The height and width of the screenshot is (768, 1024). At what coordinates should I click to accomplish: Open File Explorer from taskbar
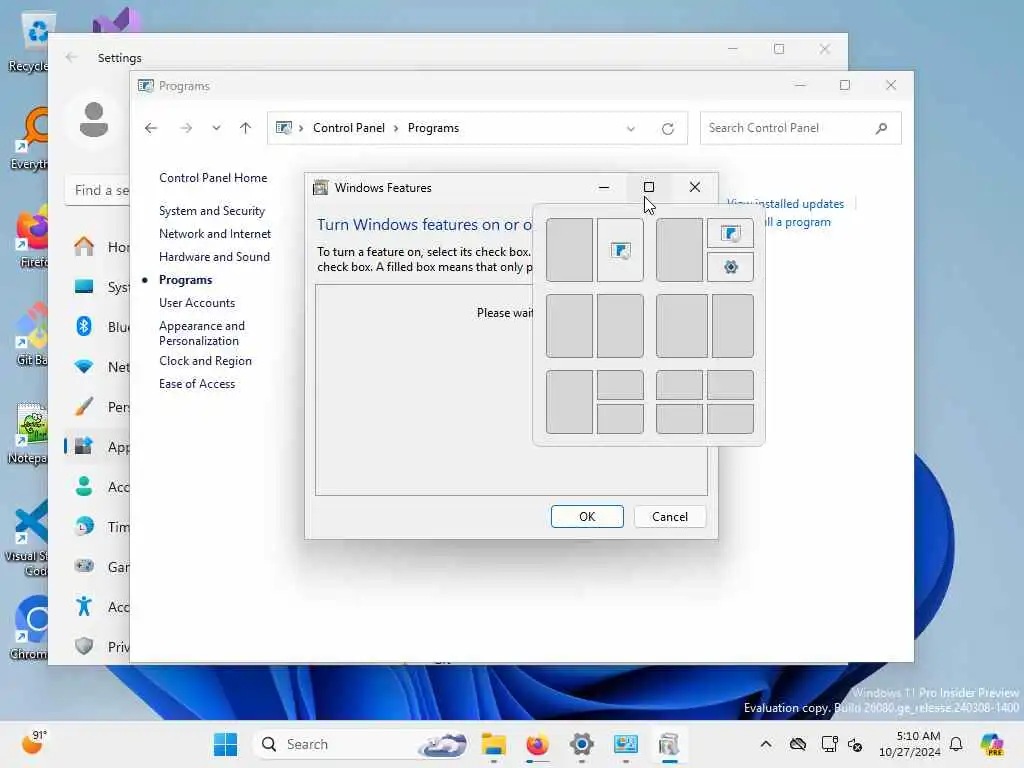[494, 744]
